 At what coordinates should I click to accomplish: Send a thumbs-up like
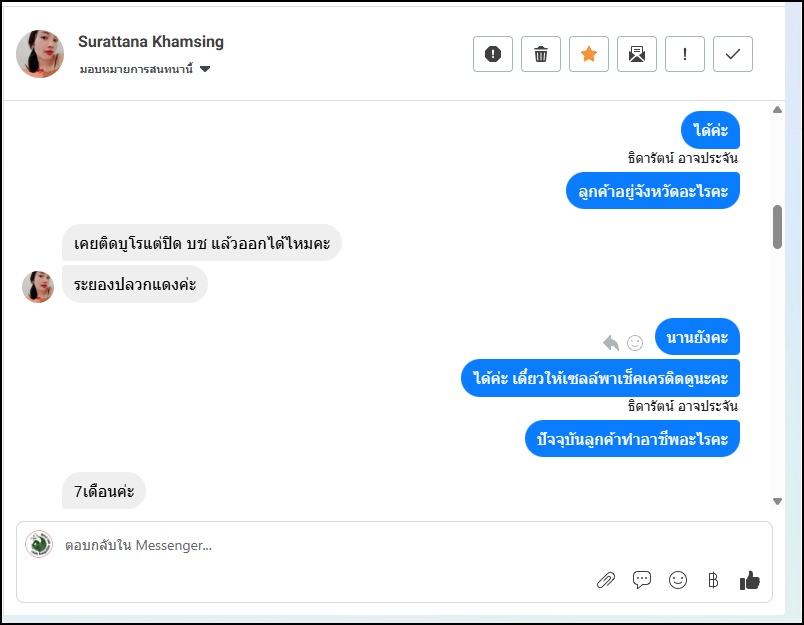(749, 580)
